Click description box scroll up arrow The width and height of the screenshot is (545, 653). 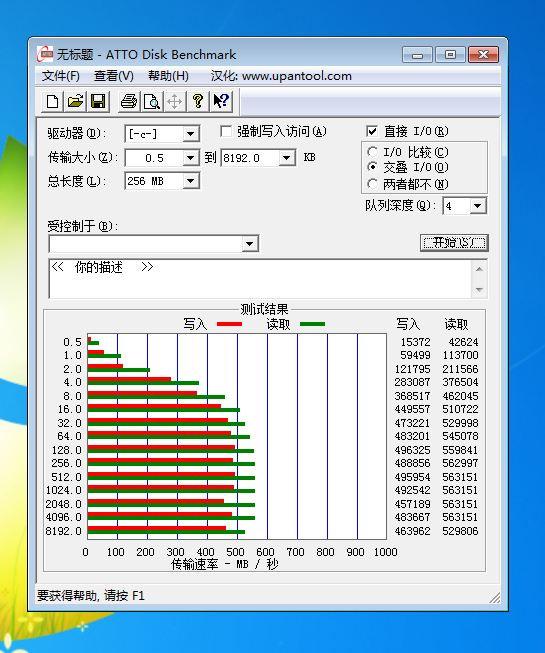tap(479, 269)
